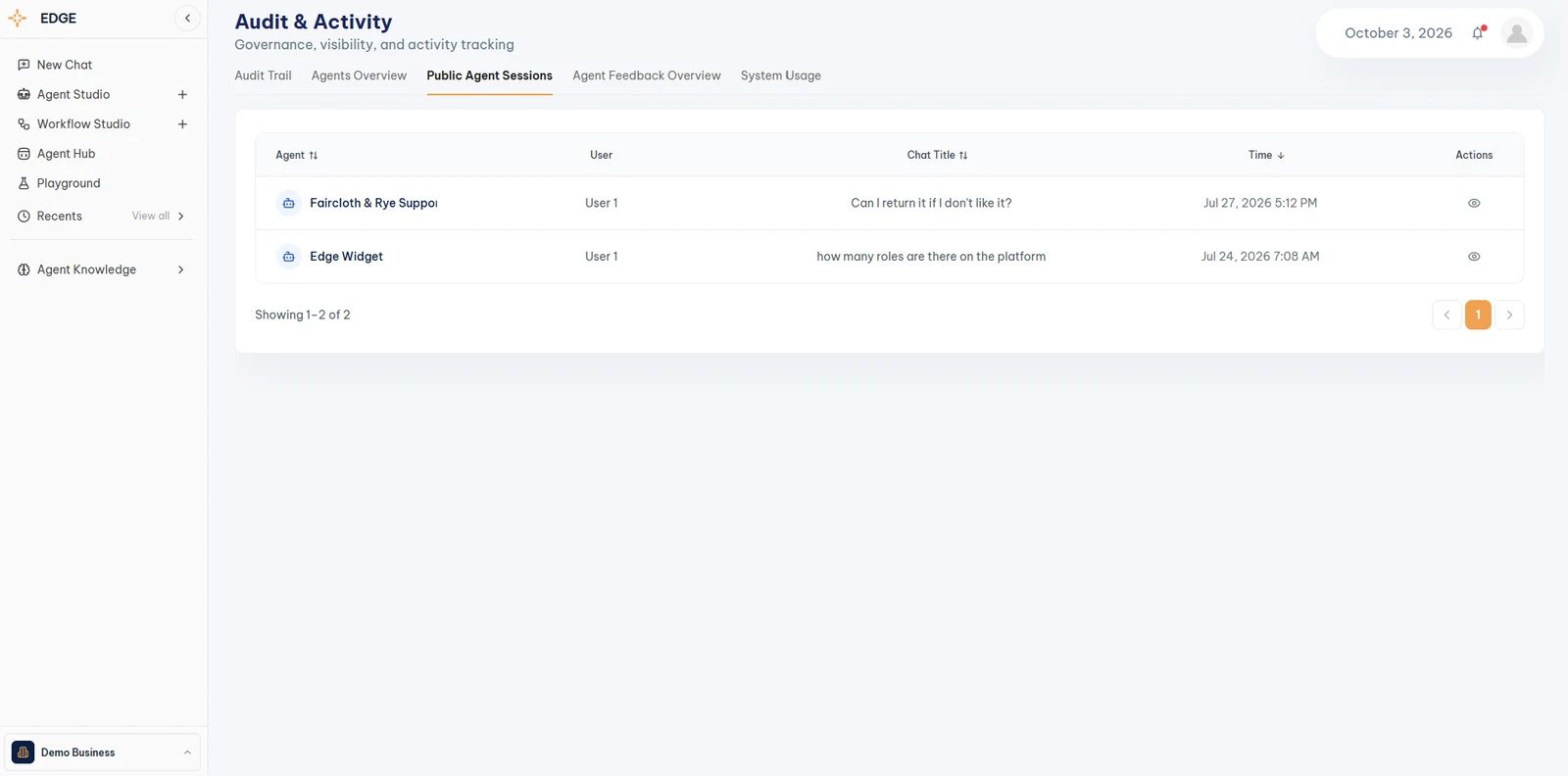Add a new agent via Agent Studio plus
This screenshot has height=776, width=1568.
(x=182, y=95)
